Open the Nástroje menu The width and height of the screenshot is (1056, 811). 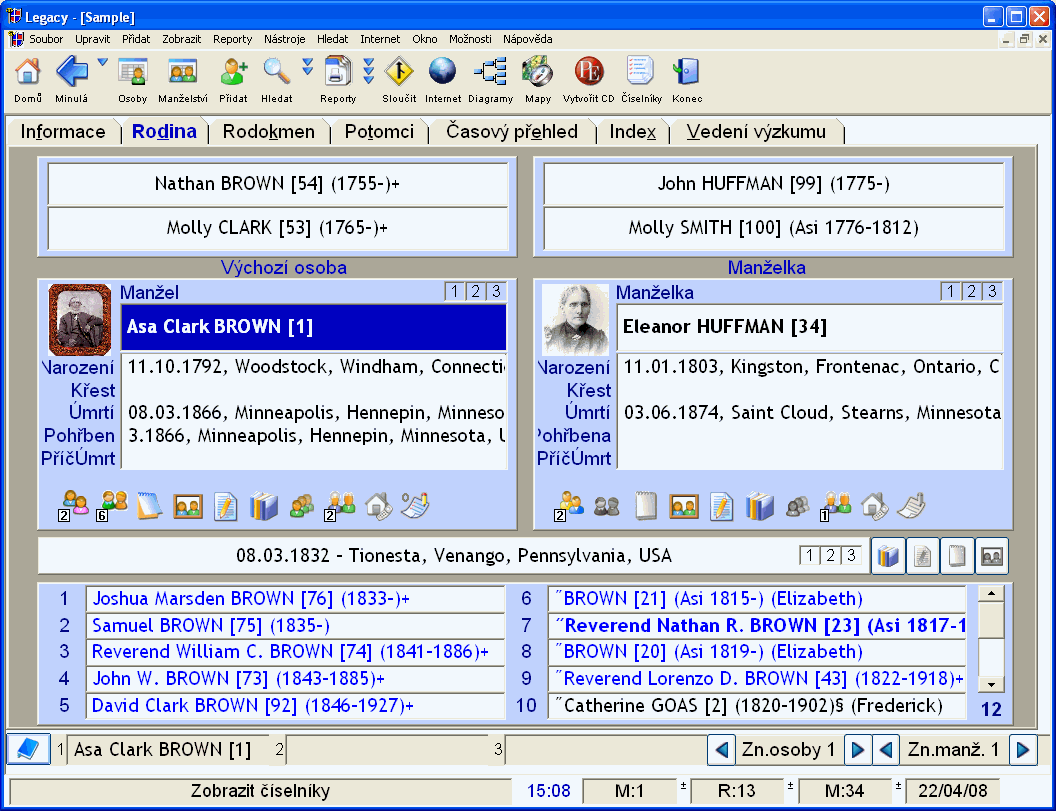284,39
